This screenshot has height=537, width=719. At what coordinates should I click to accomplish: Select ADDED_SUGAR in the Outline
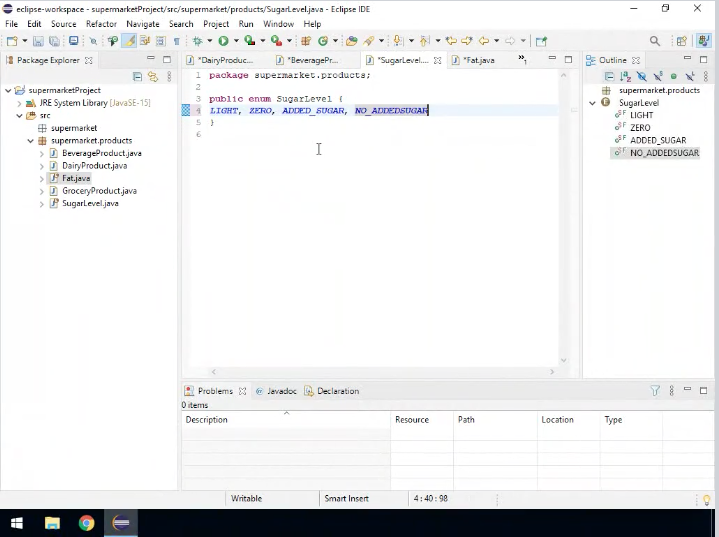[x=658, y=140]
